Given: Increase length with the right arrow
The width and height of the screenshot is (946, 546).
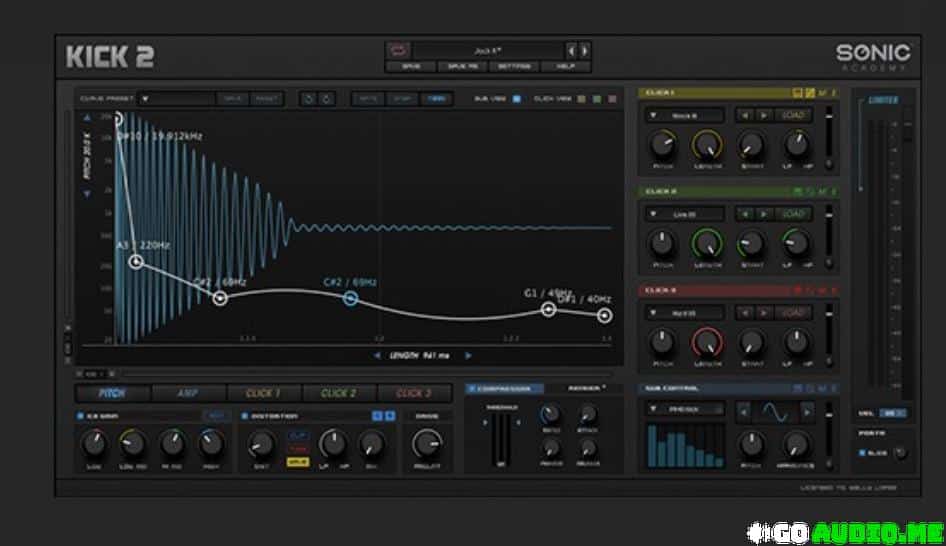Looking at the screenshot, I should (x=468, y=356).
